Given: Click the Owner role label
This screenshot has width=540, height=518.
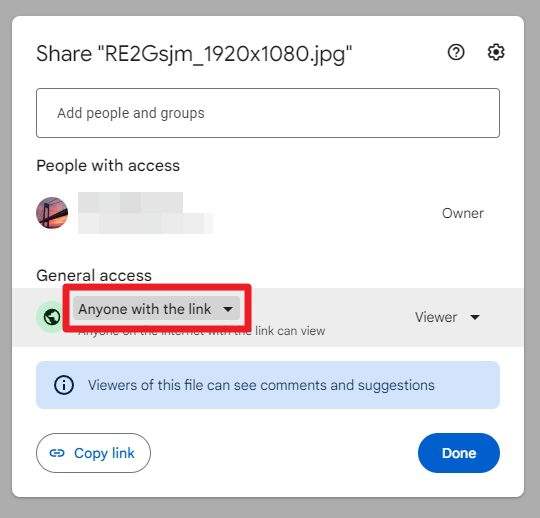Looking at the screenshot, I should coord(463,213).
